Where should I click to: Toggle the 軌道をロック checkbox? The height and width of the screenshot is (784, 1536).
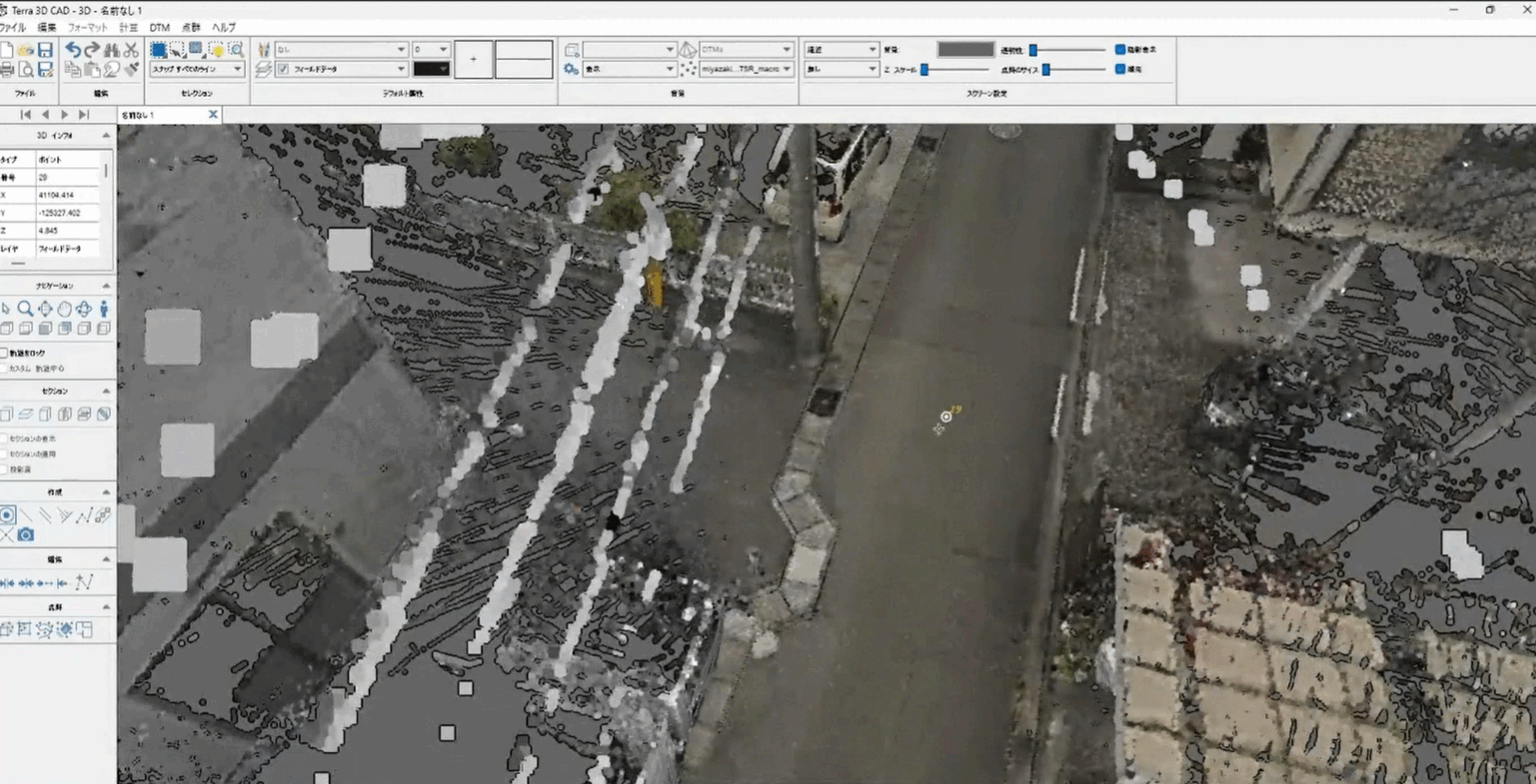(x=4, y=353)
